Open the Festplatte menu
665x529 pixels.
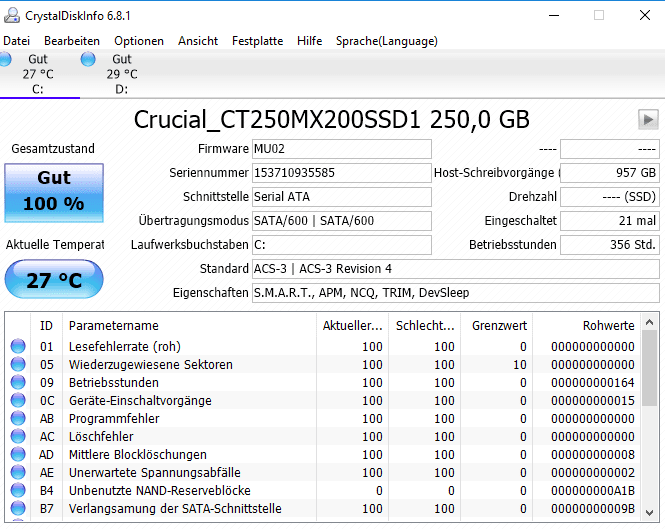point(257,41)
